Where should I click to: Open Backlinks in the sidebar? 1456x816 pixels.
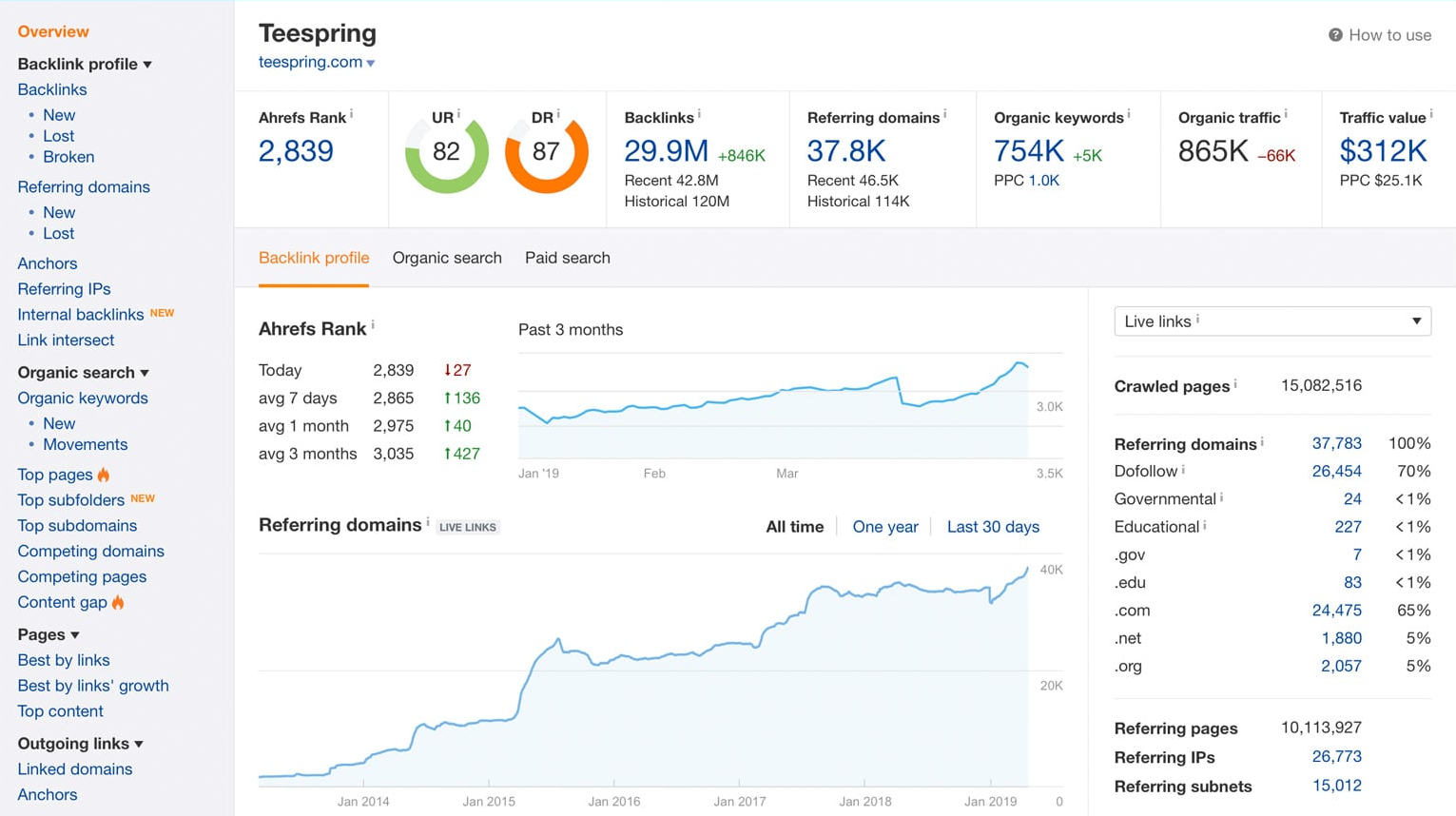tap(52, 89)
